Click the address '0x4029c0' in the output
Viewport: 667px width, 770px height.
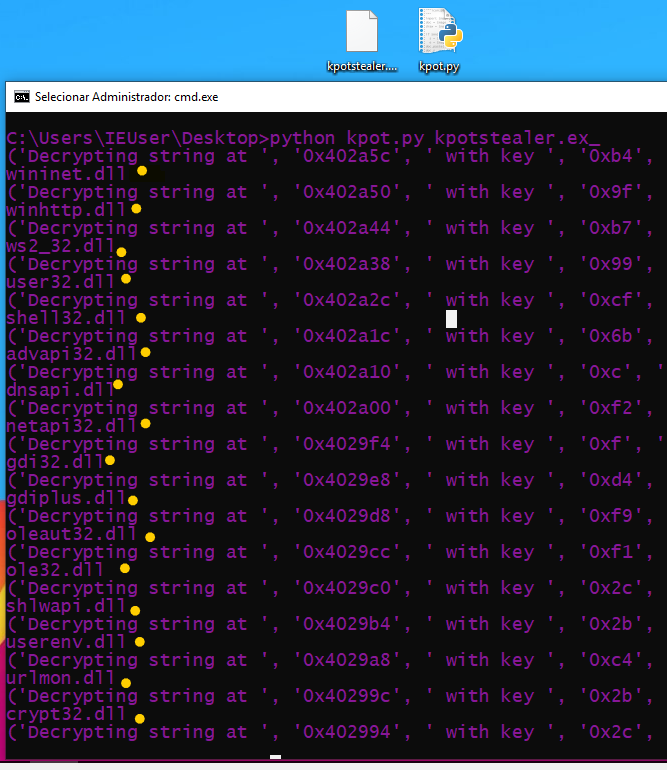(x=347, y=588)
